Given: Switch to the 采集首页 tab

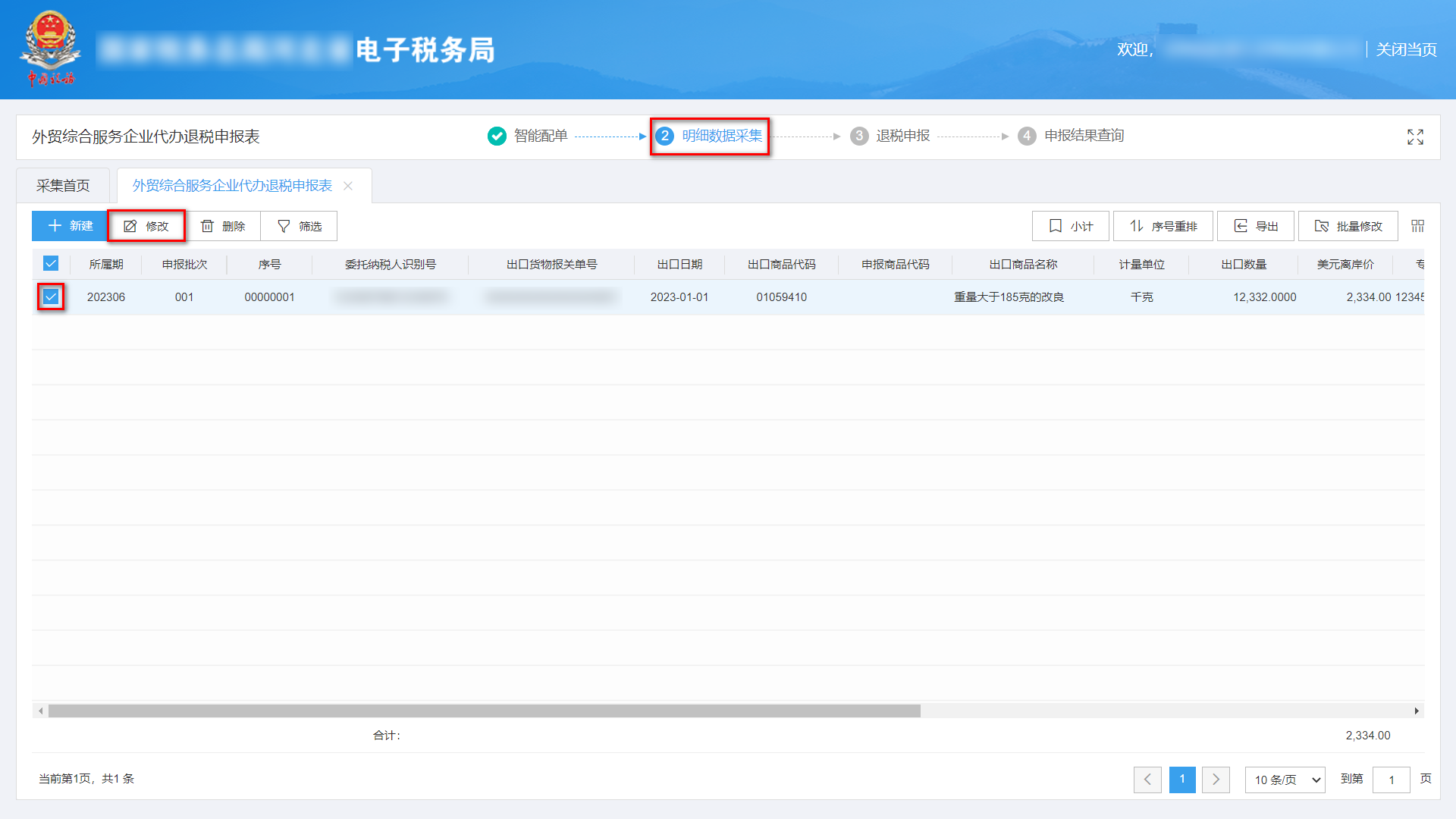Looking at the screenshot, I should click(64, 184).
